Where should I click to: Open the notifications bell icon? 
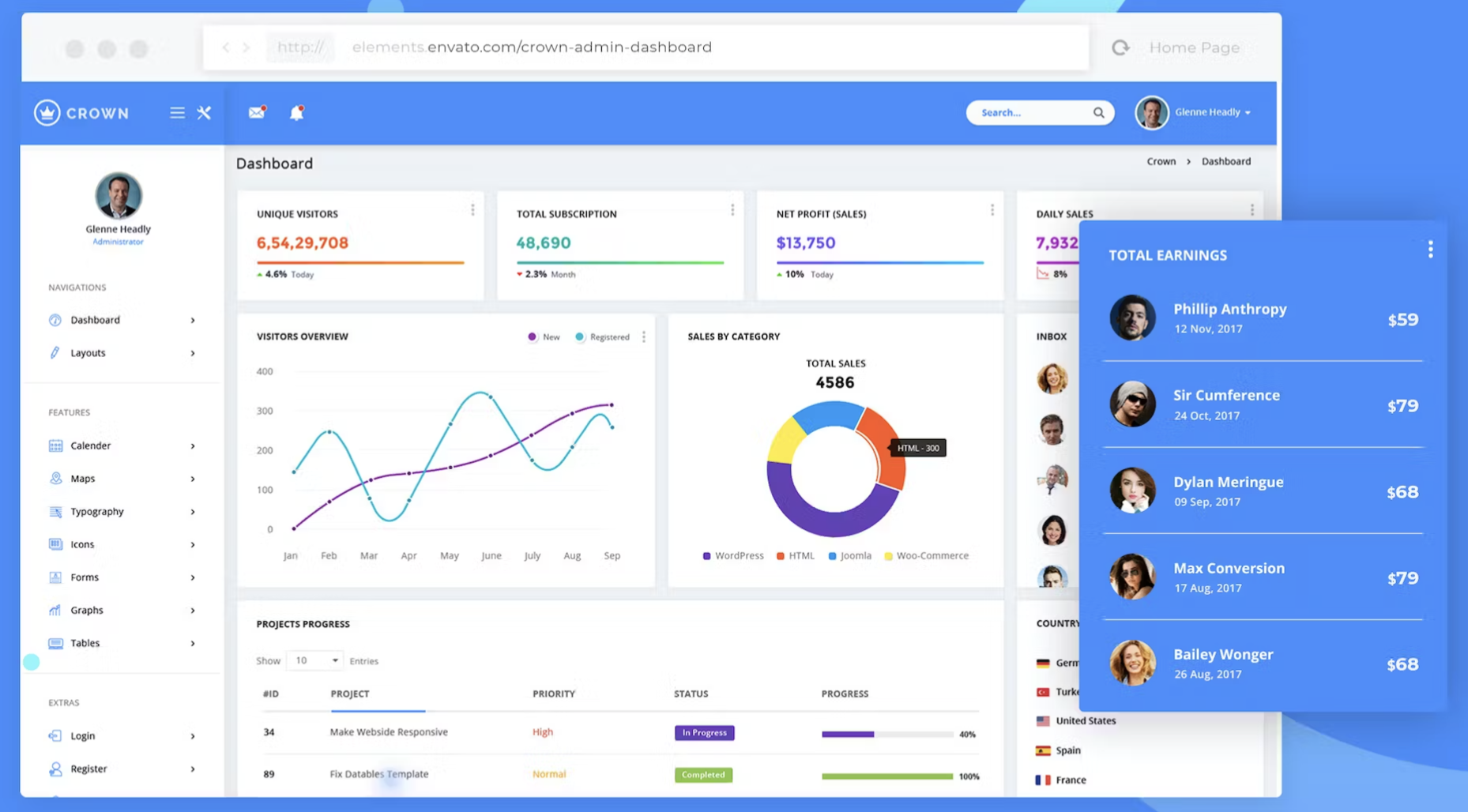click(x=296, y=112)
